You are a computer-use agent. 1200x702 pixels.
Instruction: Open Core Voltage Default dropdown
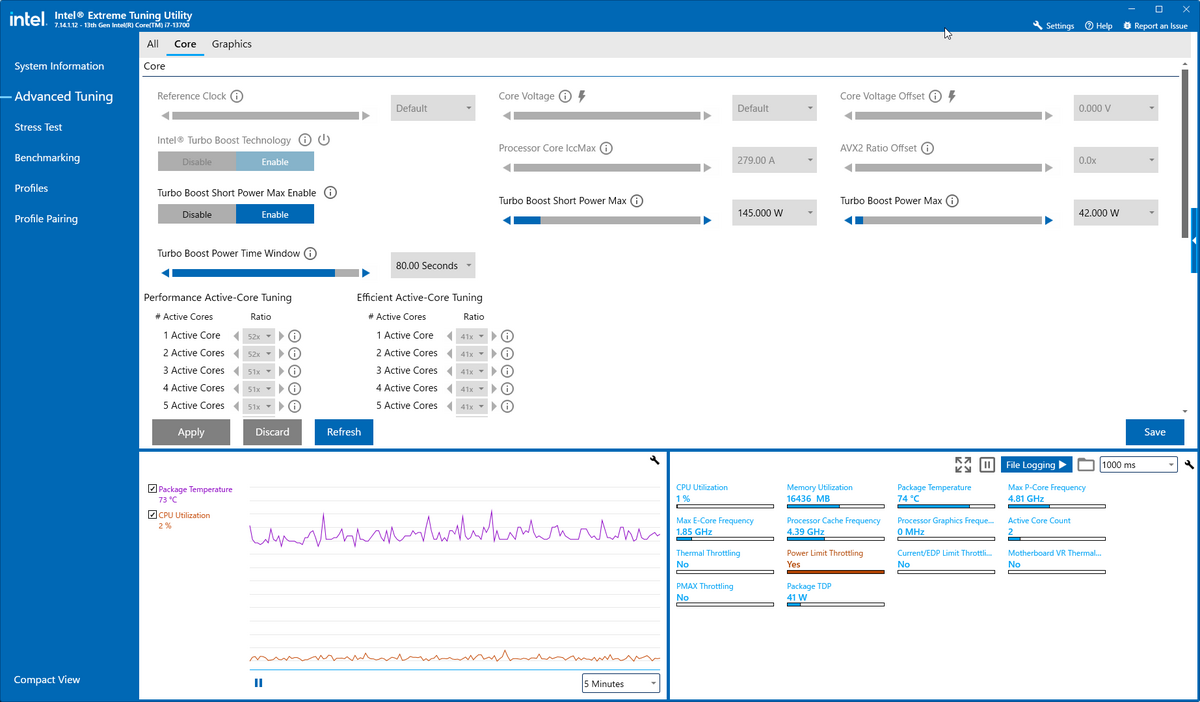pos(775,108)
